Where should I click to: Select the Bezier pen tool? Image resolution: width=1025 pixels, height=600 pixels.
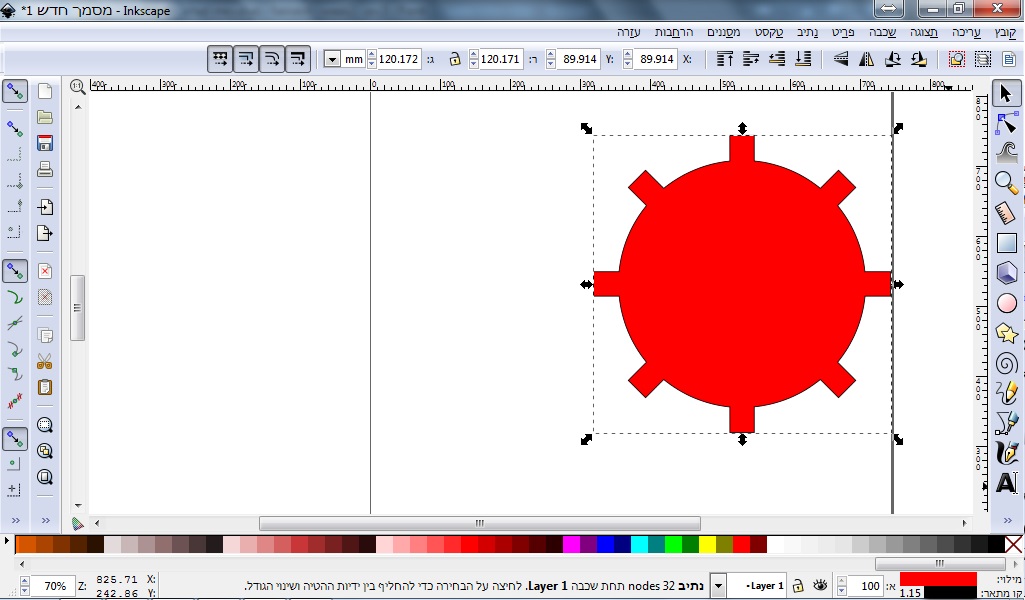1006,423
